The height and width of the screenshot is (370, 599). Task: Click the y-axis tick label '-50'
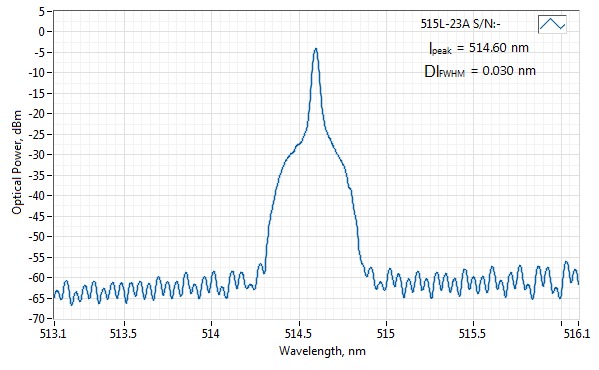(x=36, y=236)
